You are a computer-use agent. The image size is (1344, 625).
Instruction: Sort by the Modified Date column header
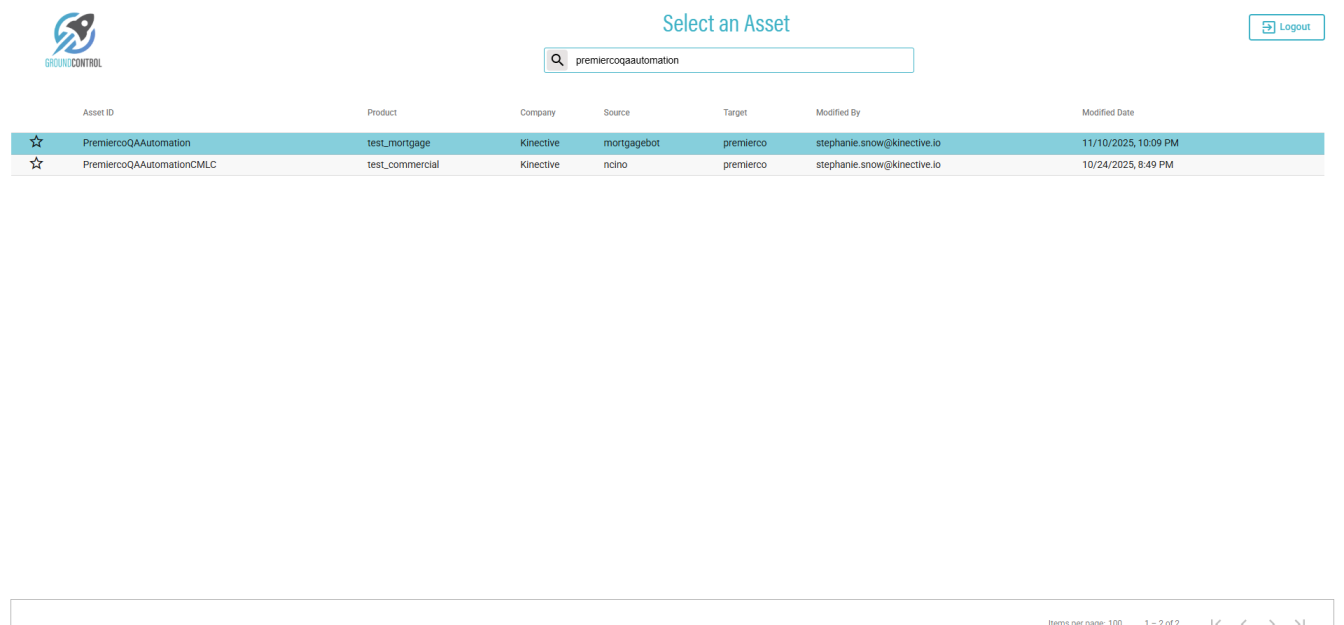(x=1108, y=113)
